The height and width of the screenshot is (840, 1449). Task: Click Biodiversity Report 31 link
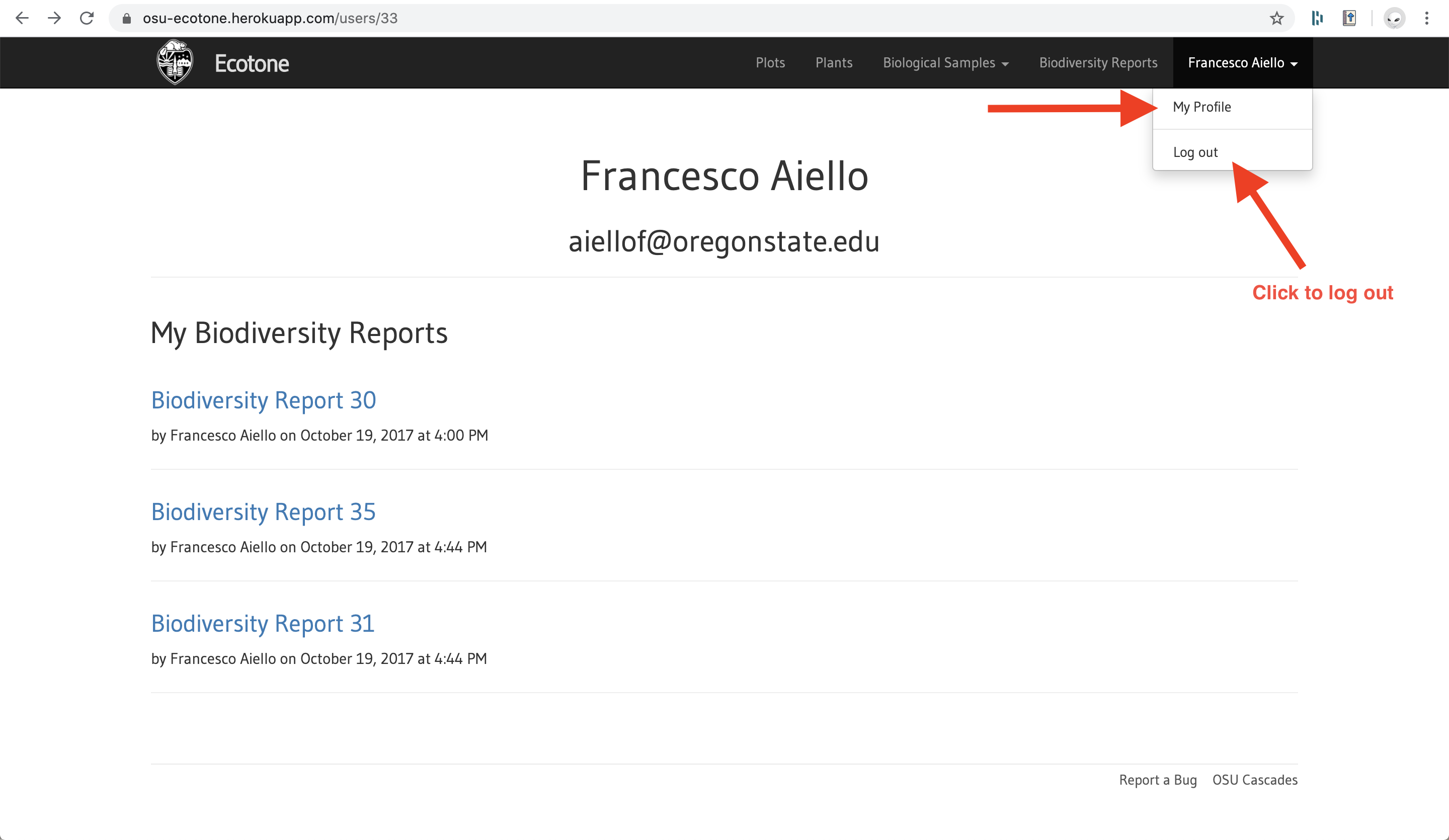(263, 622)
